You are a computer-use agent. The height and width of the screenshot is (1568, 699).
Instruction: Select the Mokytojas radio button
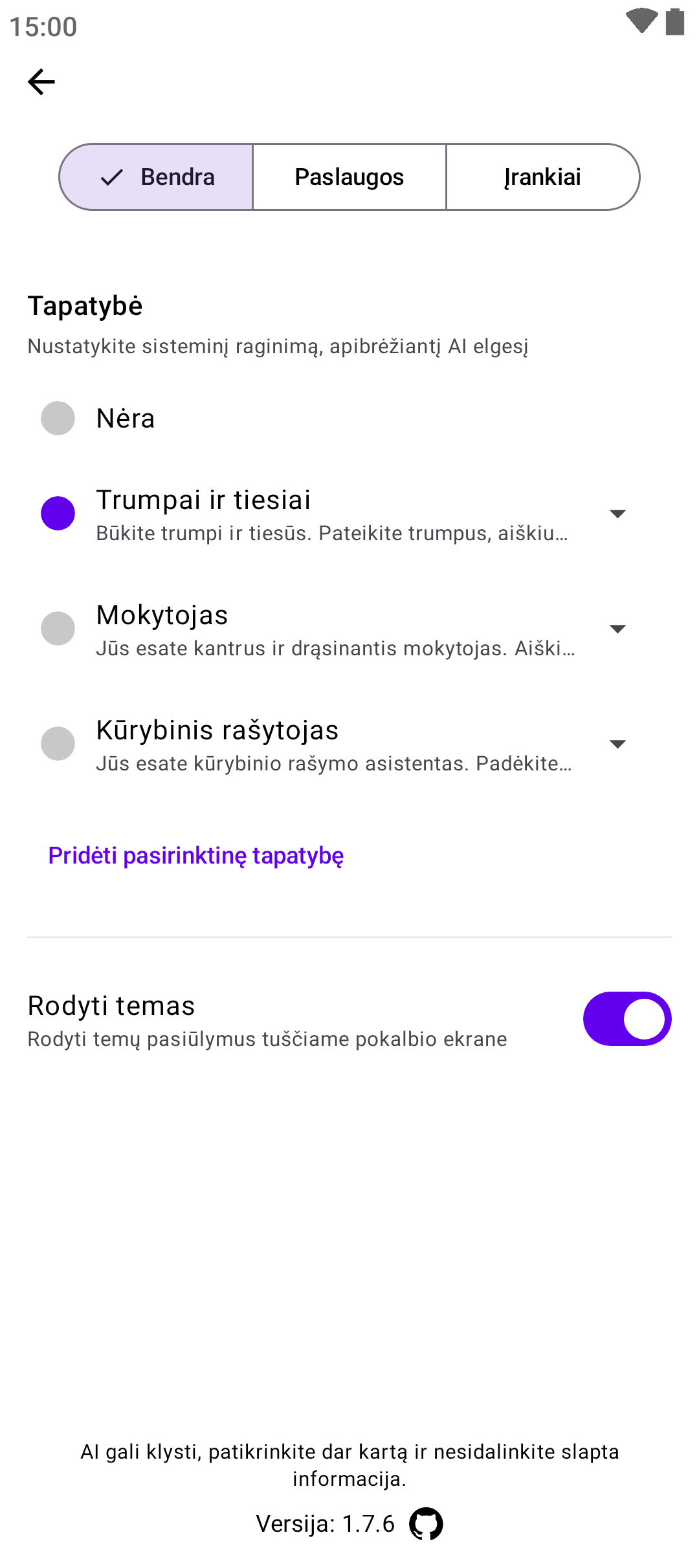point(58,629)
